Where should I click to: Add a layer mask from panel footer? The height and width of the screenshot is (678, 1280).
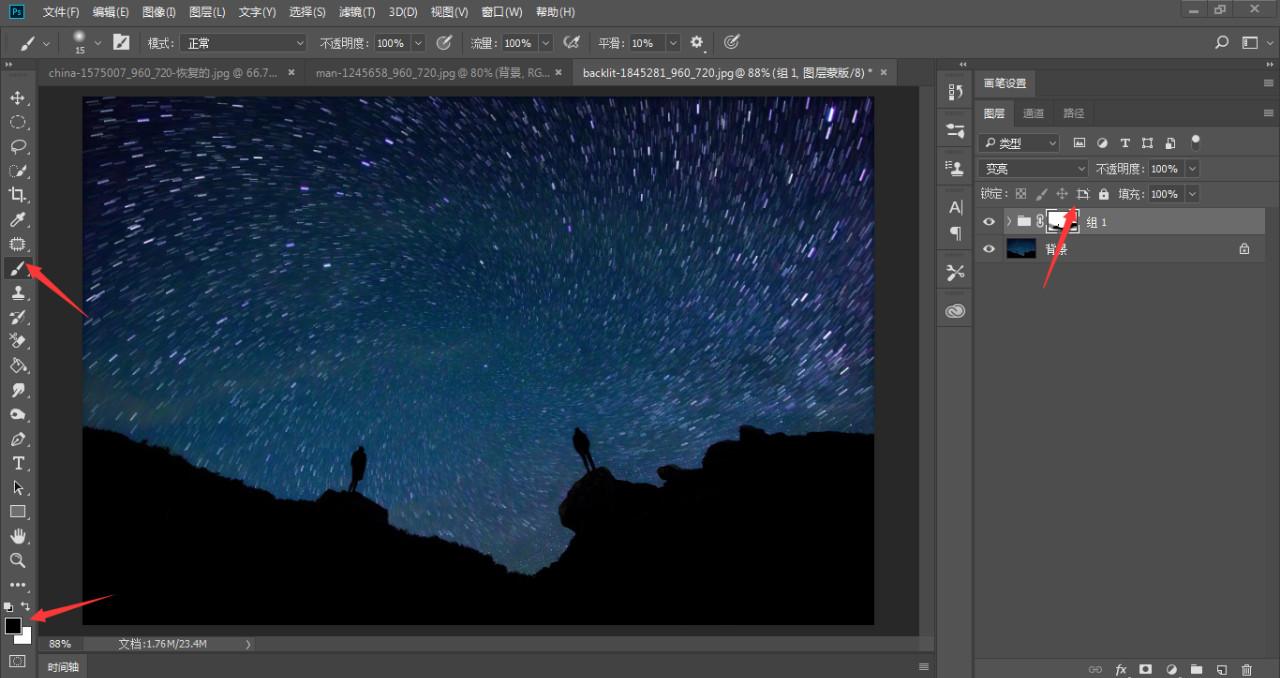coord(1146,669)
